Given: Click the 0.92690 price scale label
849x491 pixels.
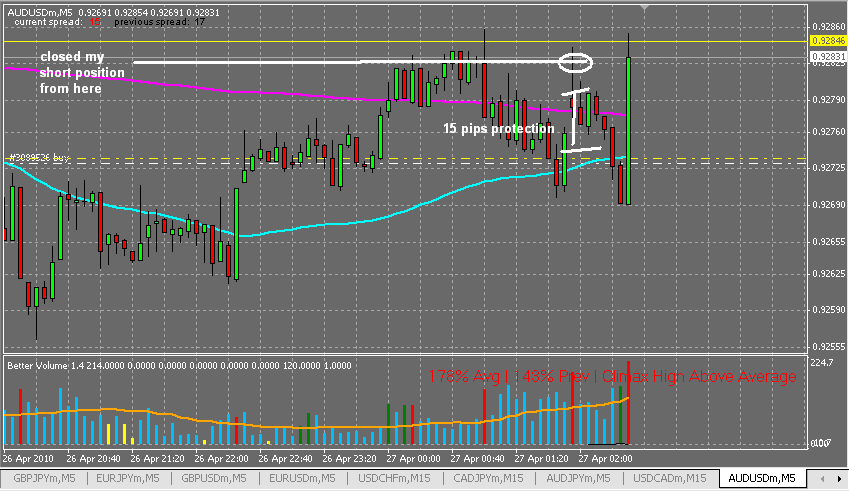Looking at the screenshot, I should (x=829, y=205).
